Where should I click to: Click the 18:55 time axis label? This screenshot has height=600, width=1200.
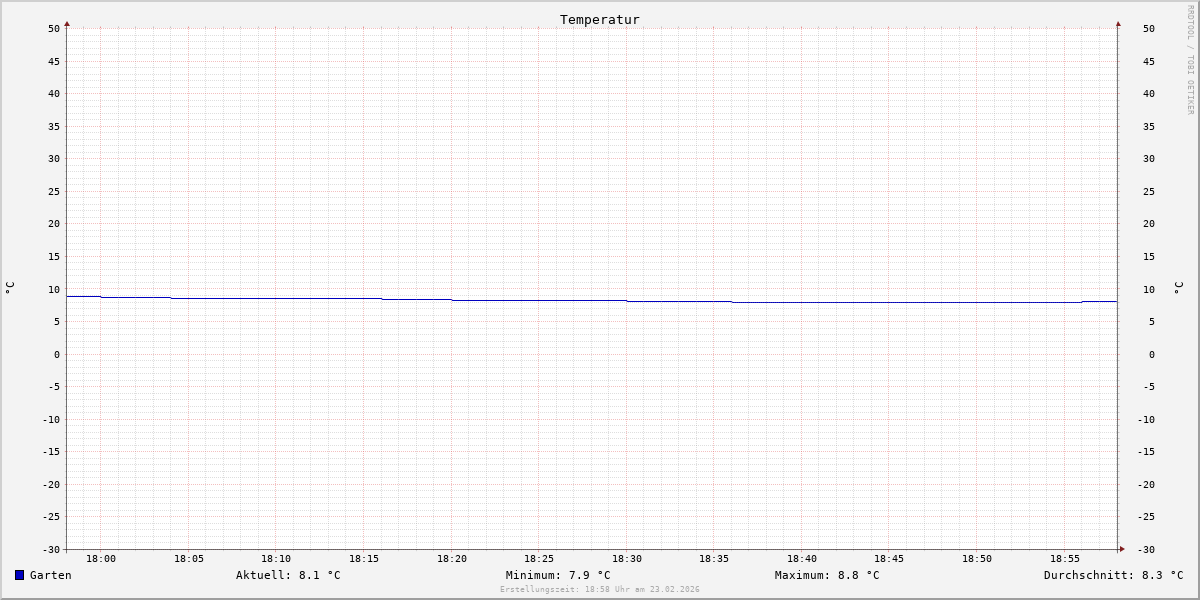[1065, 558]
